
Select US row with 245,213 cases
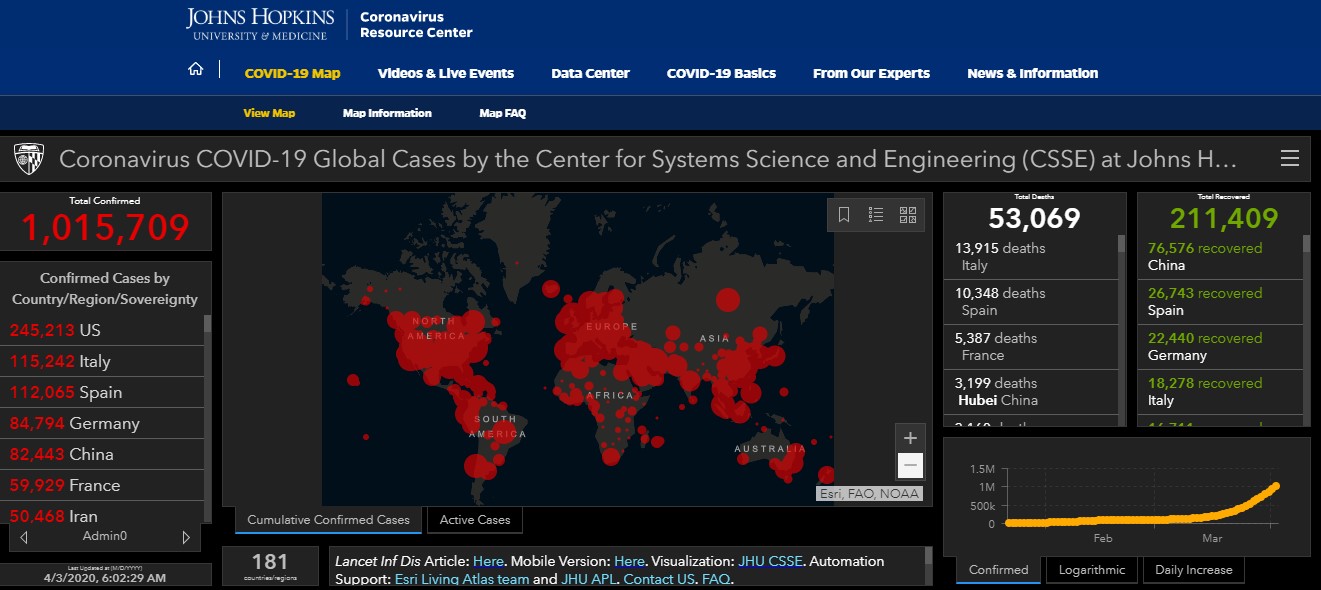(104, 330)
